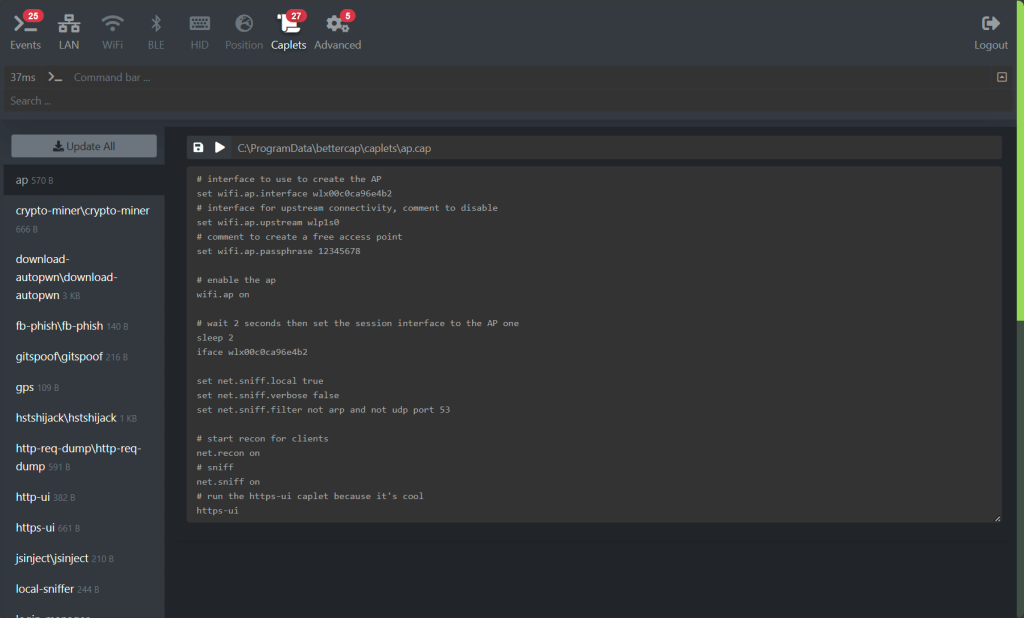
Task: Collapse the command bar panel
Action: click(1002, 77)
